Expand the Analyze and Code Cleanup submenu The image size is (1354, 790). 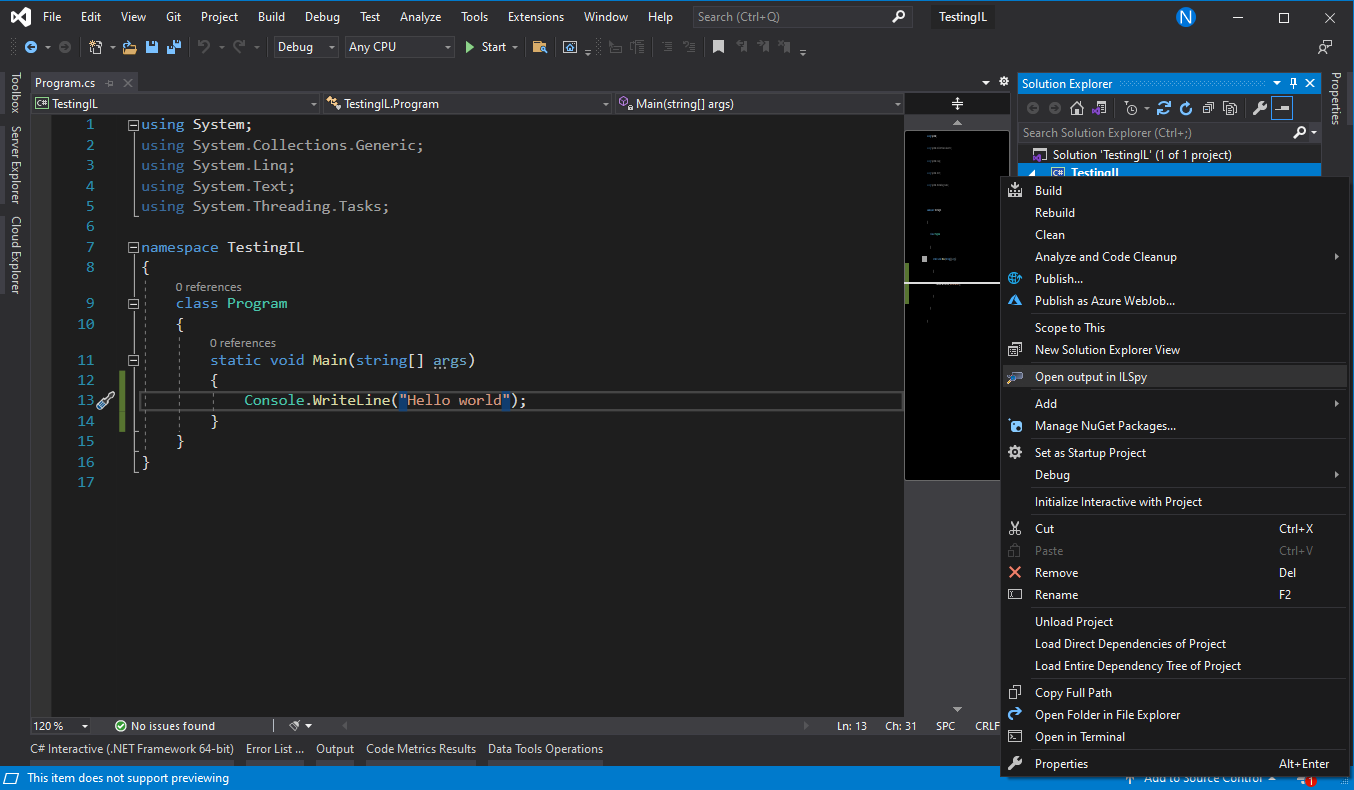point(1174,257)
